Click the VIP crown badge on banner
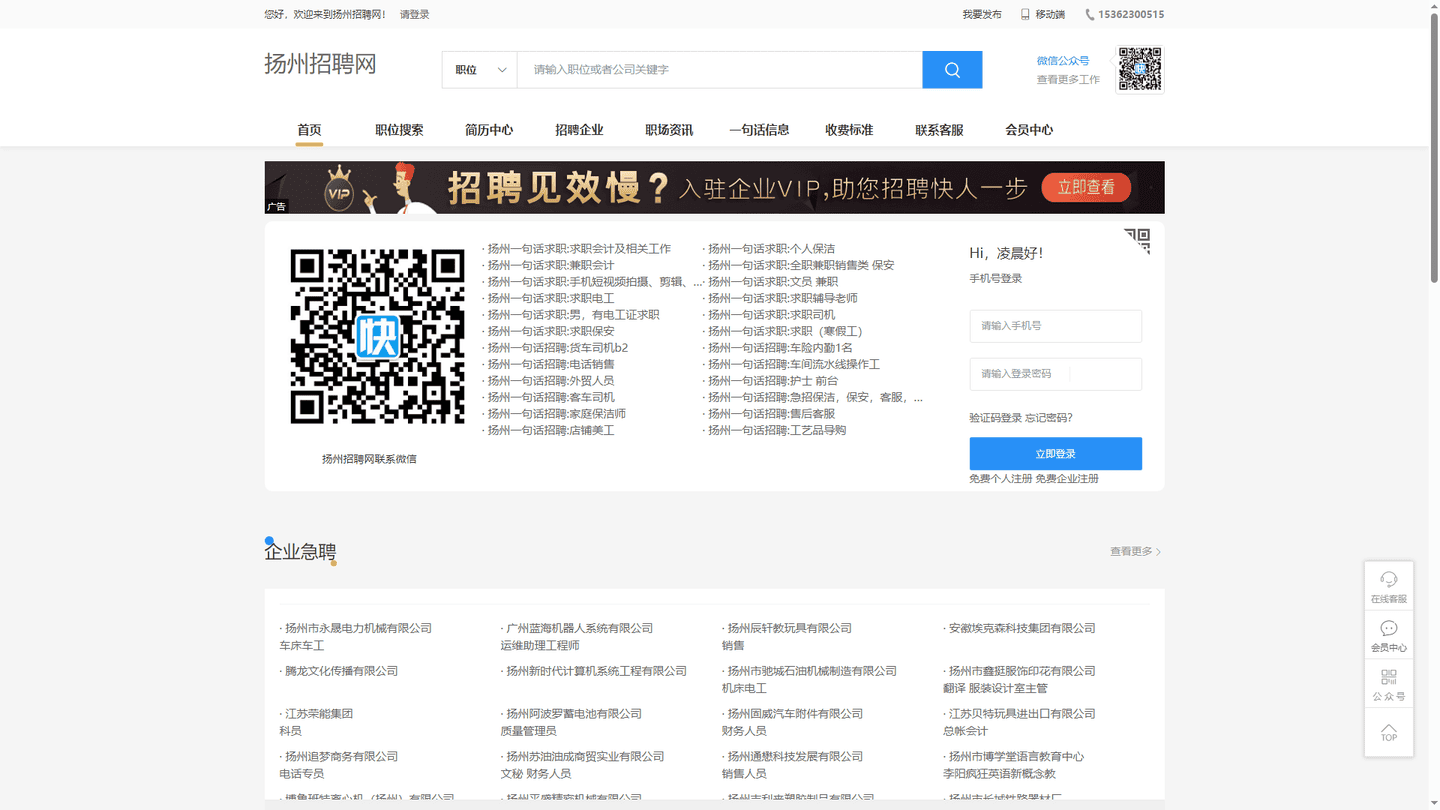The width and height of the screenshot is (1440, 810). (340, 188)
